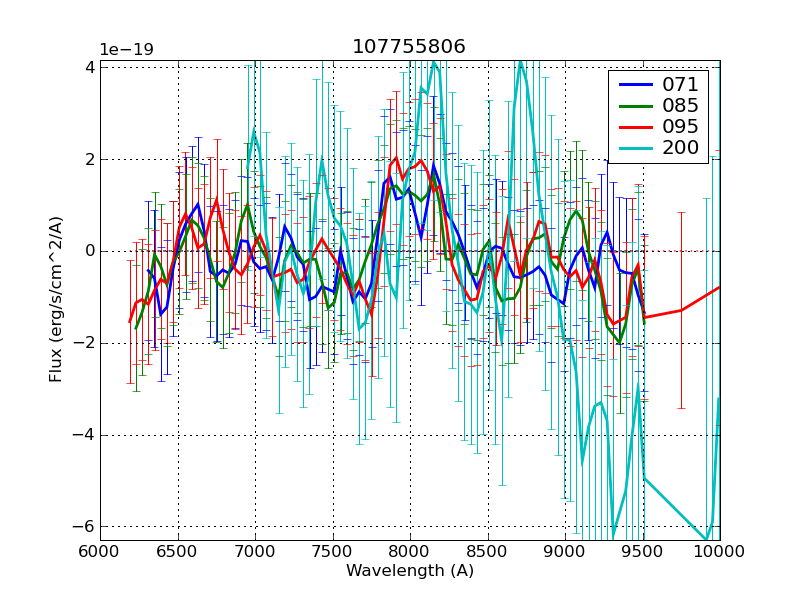Click the 10000 x-axis tick label
The height and width of the screenshot is (600, 800).
tap(719, 552)
